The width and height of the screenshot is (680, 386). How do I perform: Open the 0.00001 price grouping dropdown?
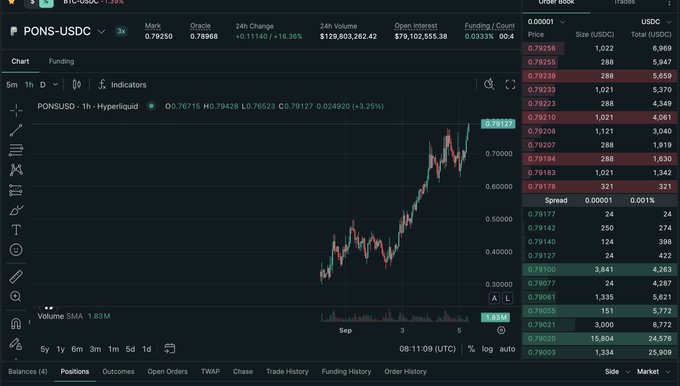(546, 22)
